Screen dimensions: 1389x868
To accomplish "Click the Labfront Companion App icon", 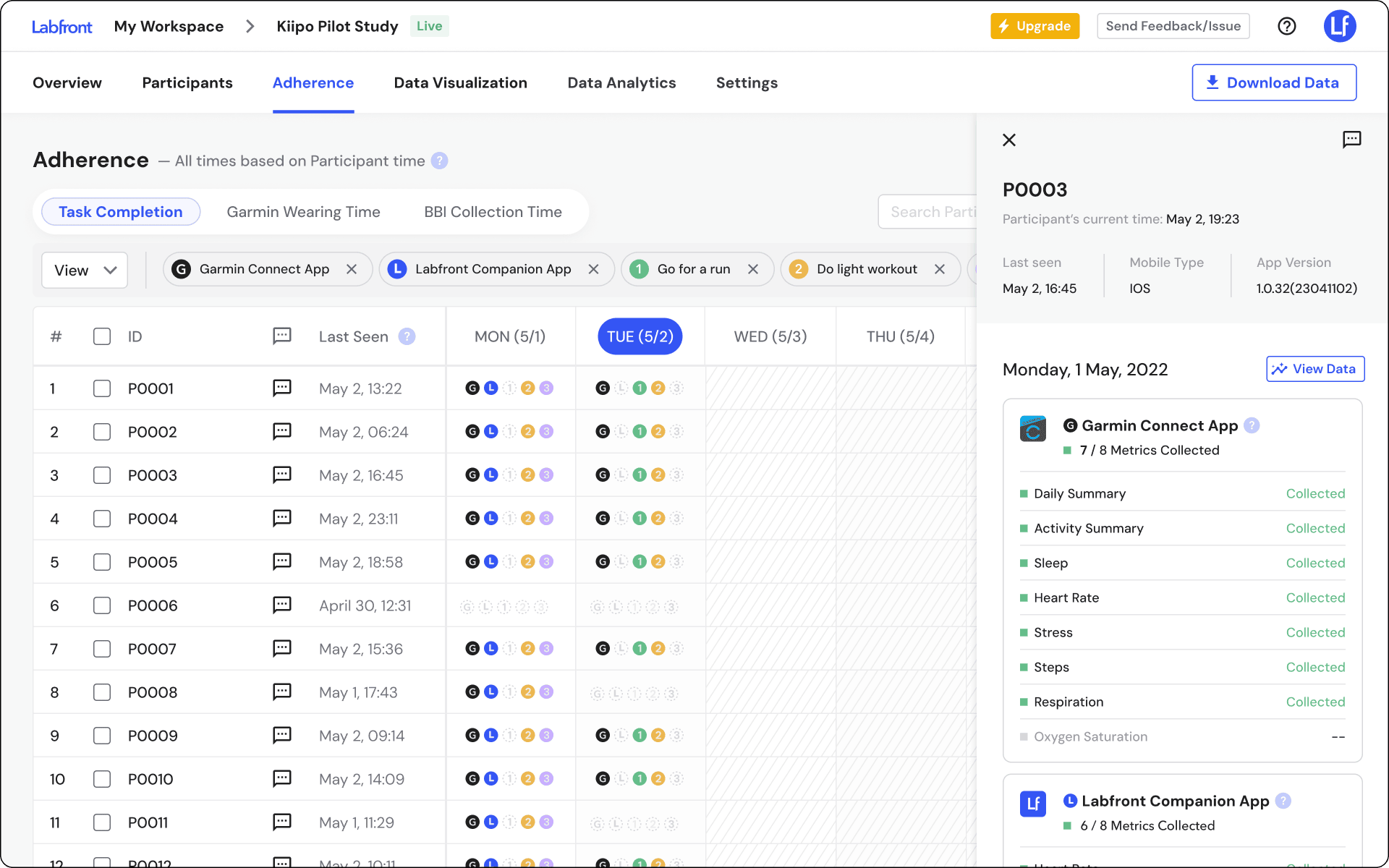I will [x=1033, y=804].
